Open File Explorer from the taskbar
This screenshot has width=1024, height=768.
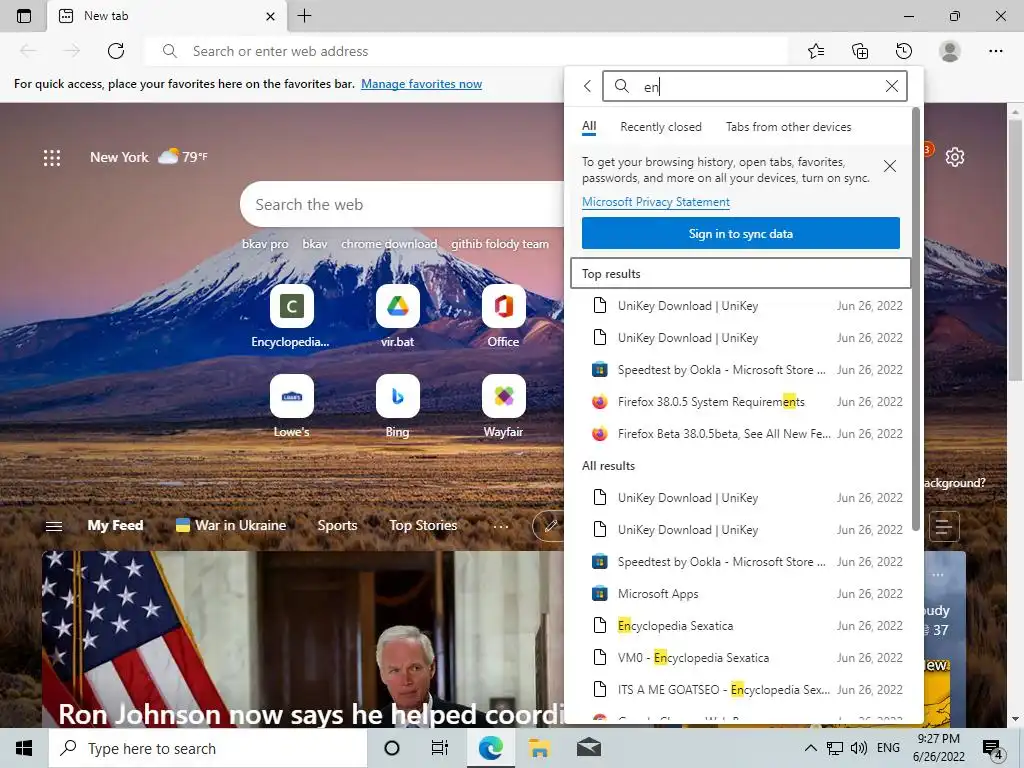click(539, 748)
